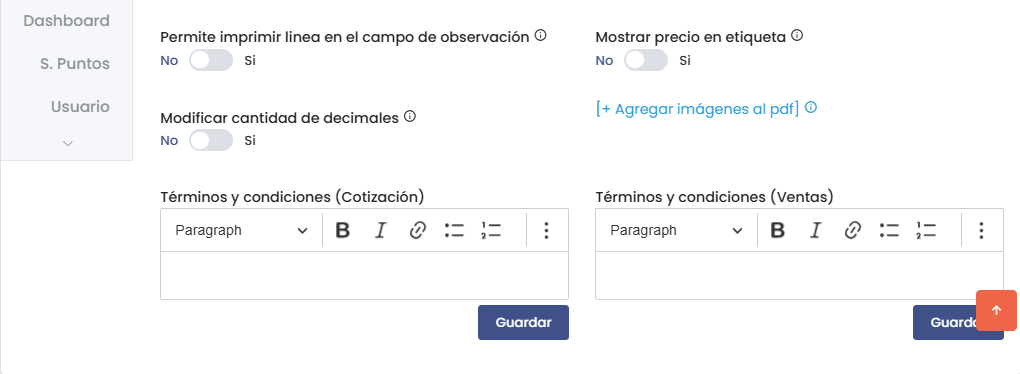The image size is (1020, 374).
Task: Add bulleted list in the Cotización editor
Action: 454,230
